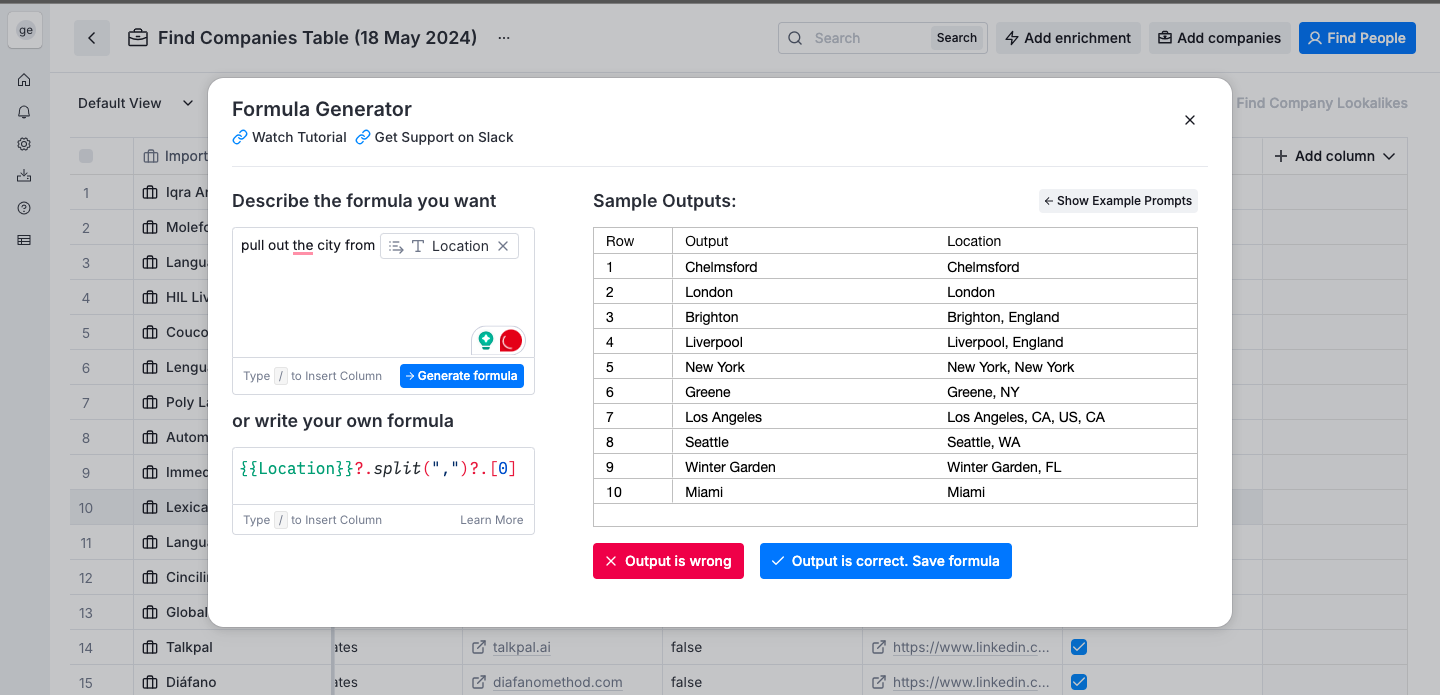
Task: Toggle the checkbox in the Diáfano row
Action: click(x=1079, y=682)
